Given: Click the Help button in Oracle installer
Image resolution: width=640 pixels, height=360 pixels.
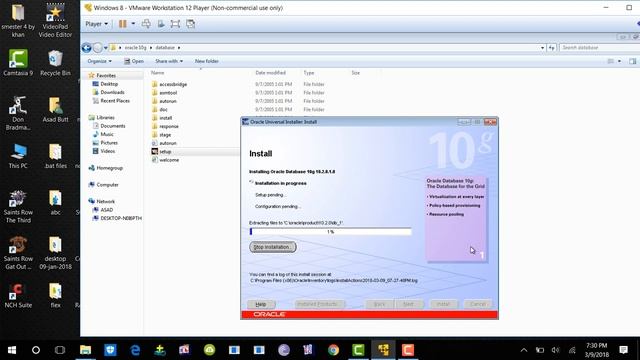Looking at the screenshot, I should pos(261,304).
